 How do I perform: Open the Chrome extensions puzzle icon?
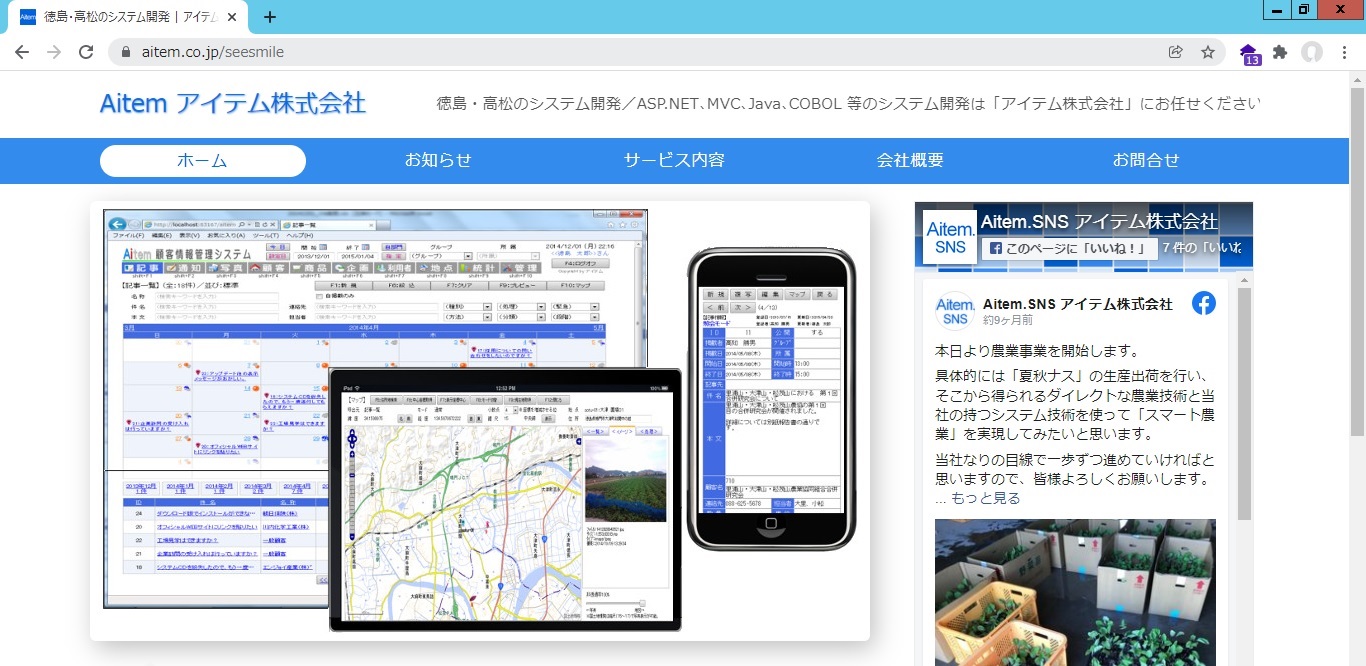[1281, 50]
